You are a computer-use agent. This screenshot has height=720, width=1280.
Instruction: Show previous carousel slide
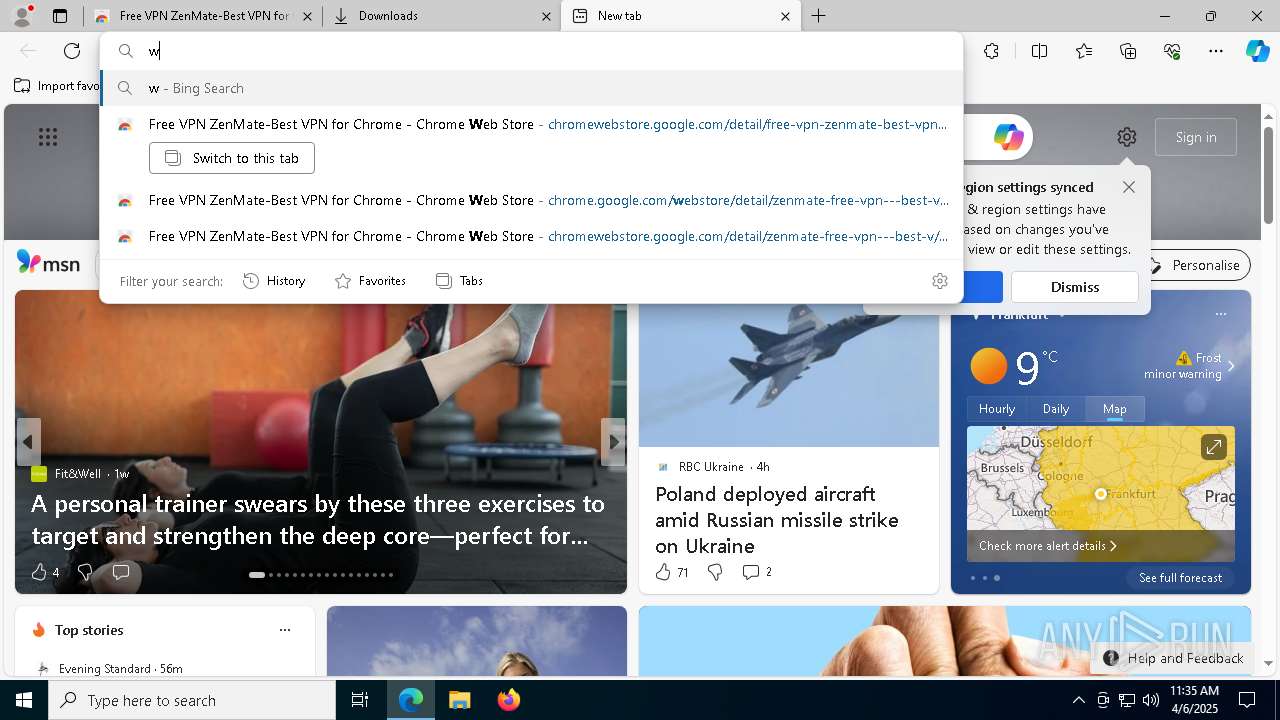(x=28, y=442)
